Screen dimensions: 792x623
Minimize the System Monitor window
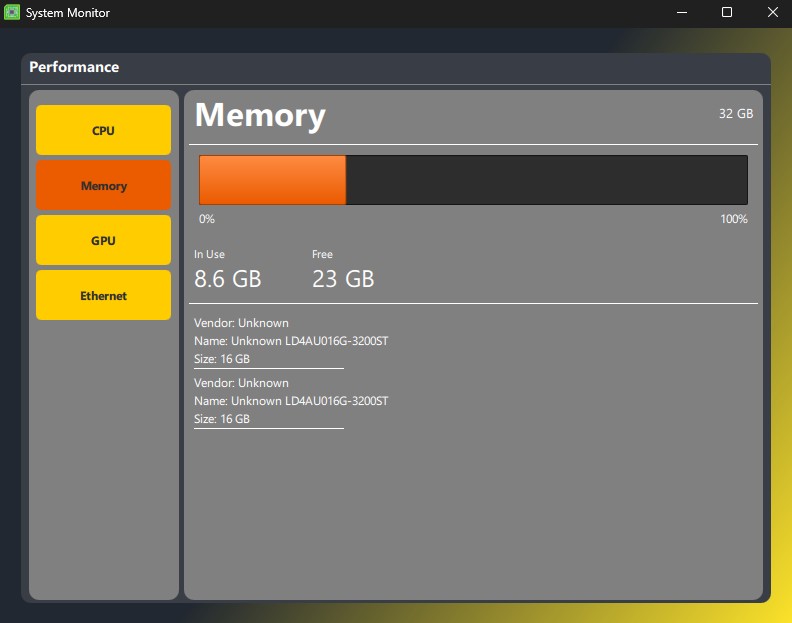click(682, 13)
